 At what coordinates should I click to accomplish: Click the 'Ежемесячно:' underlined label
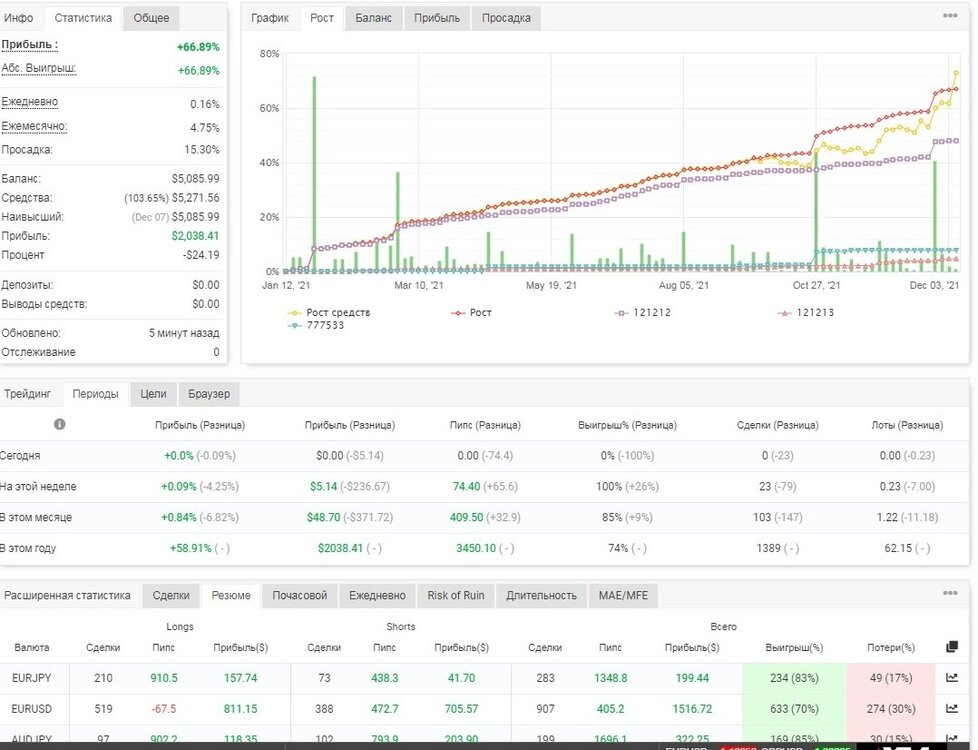coord(34,126)
